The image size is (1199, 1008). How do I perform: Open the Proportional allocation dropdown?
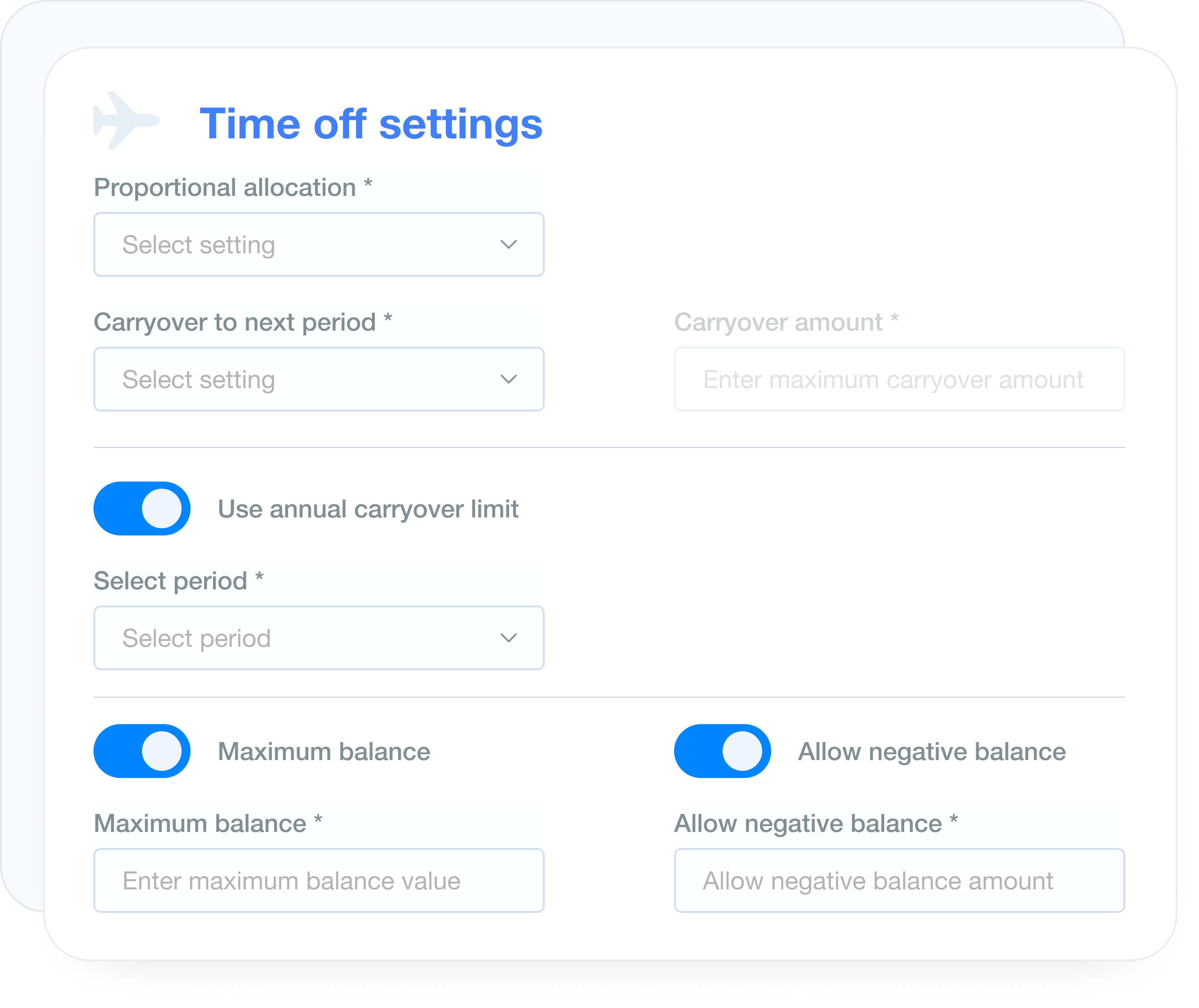[319, 244]
